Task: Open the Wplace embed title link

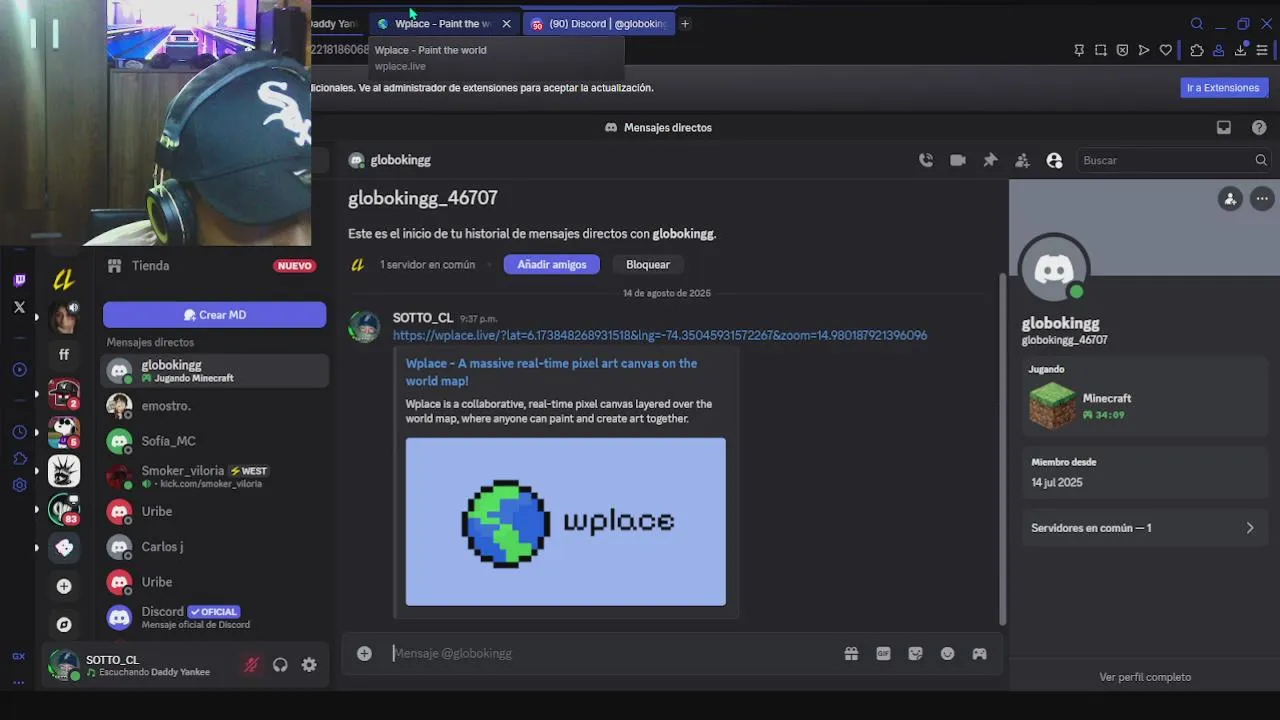Action: point(551,372)
